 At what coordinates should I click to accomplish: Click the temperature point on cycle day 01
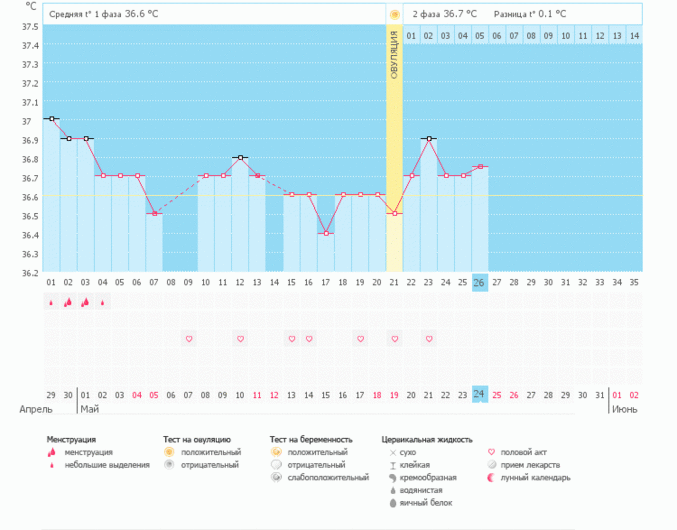51,119
